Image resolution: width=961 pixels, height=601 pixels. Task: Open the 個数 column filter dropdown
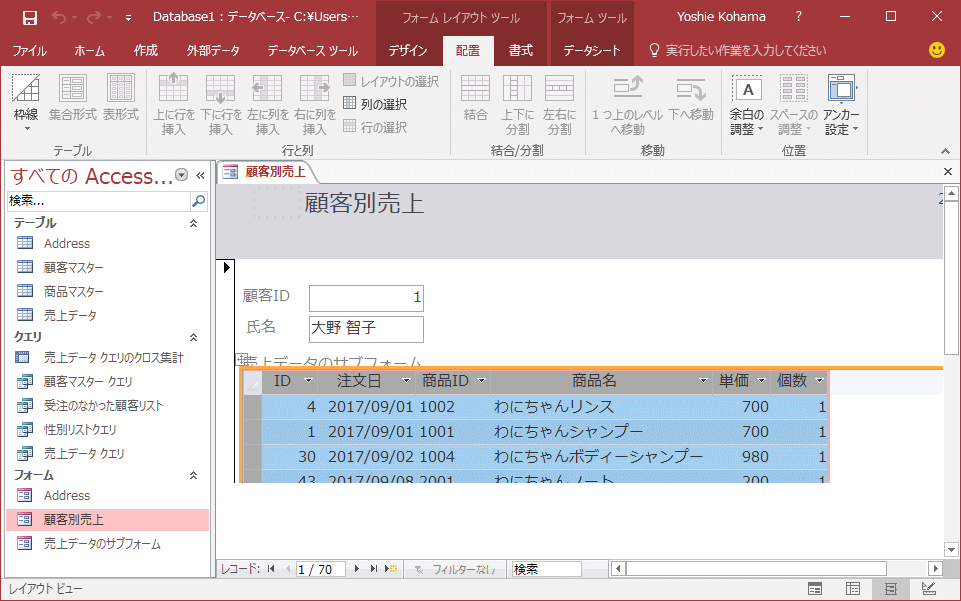pos(819,381)
